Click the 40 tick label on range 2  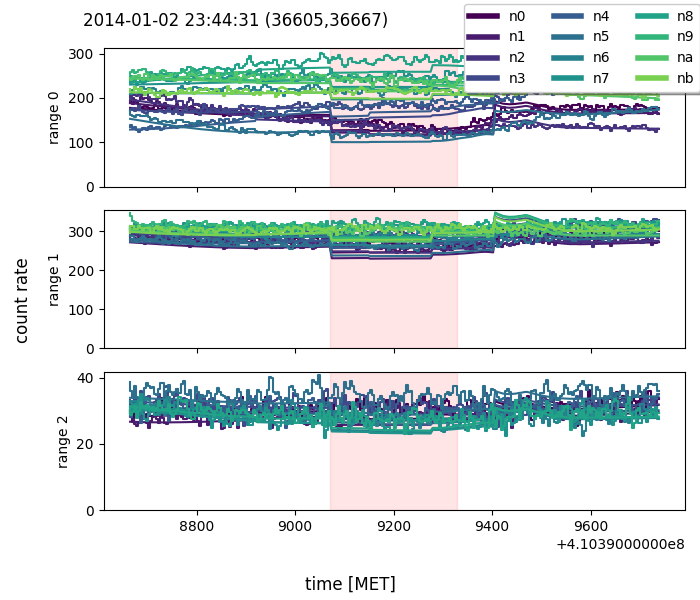[85, 378]
